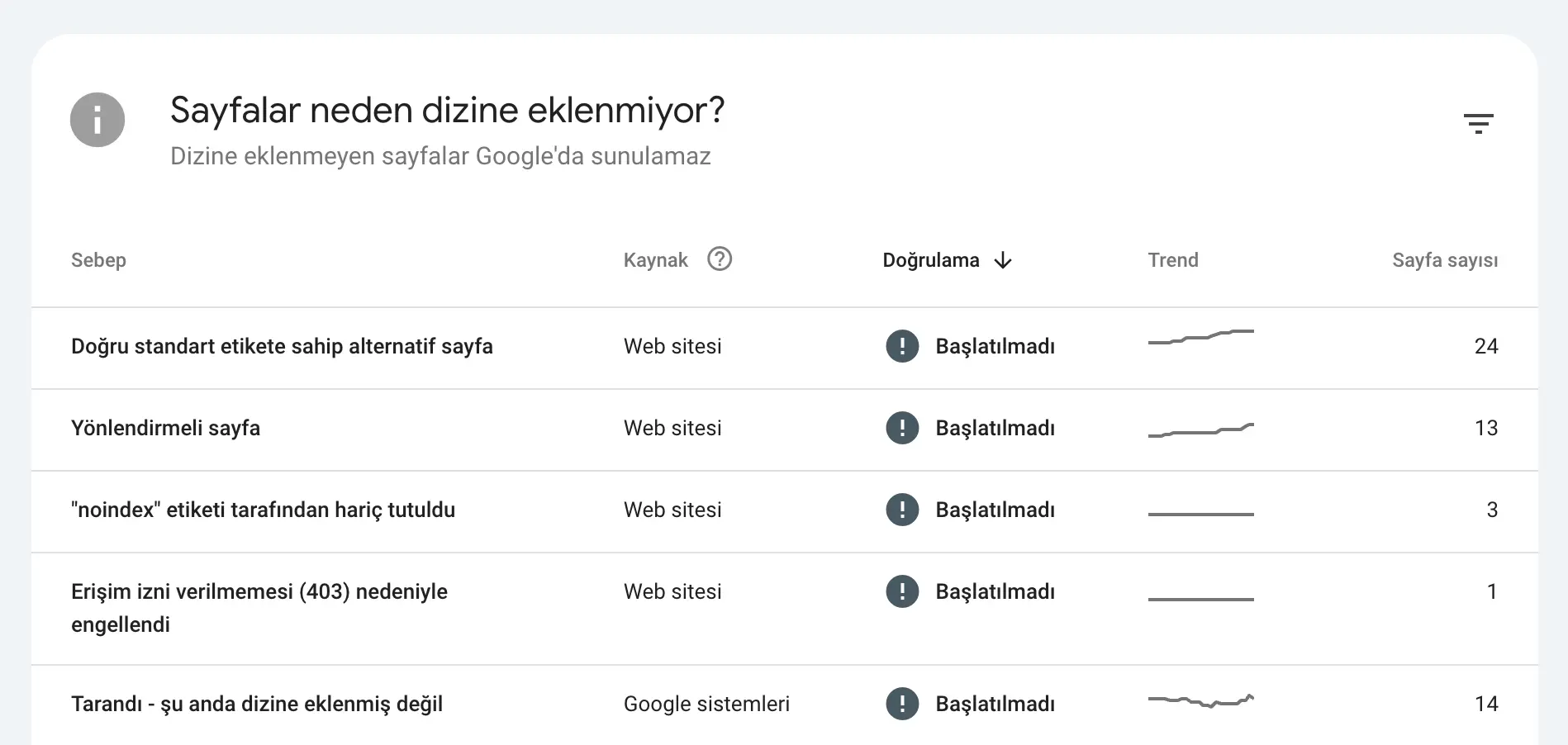The height and width of the screenshot is (745, 1568).
Task: Click 'Başlatılmadı' in the 'Tarandı' row
Action: coord(995,704)
